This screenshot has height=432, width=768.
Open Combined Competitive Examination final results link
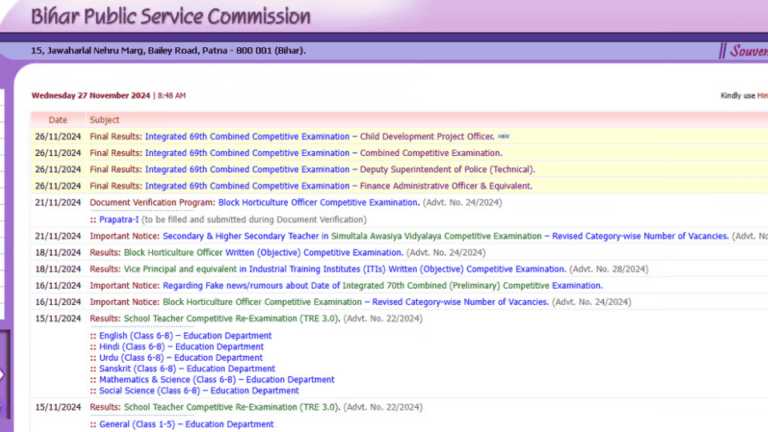pos(323,153)
